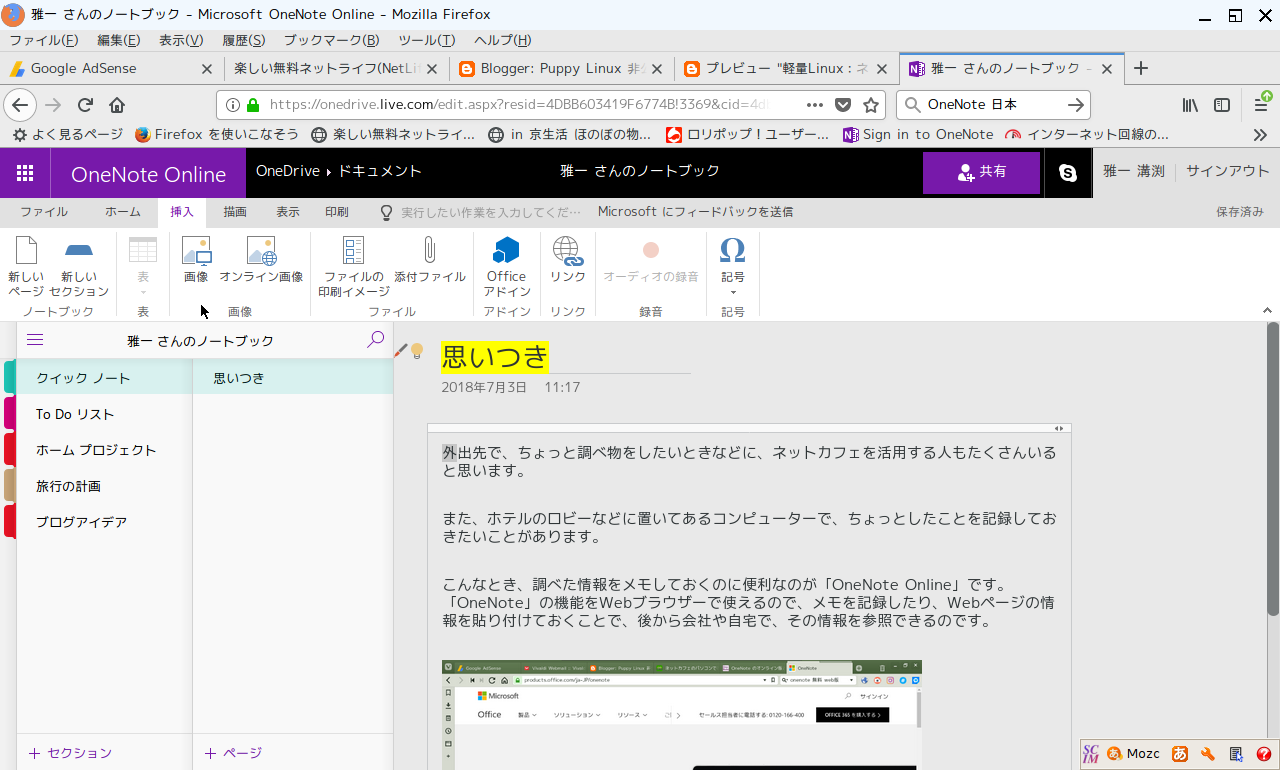Select クイック ノート section
Viewport: 1280px width, 770px height.
coord(104,378)
